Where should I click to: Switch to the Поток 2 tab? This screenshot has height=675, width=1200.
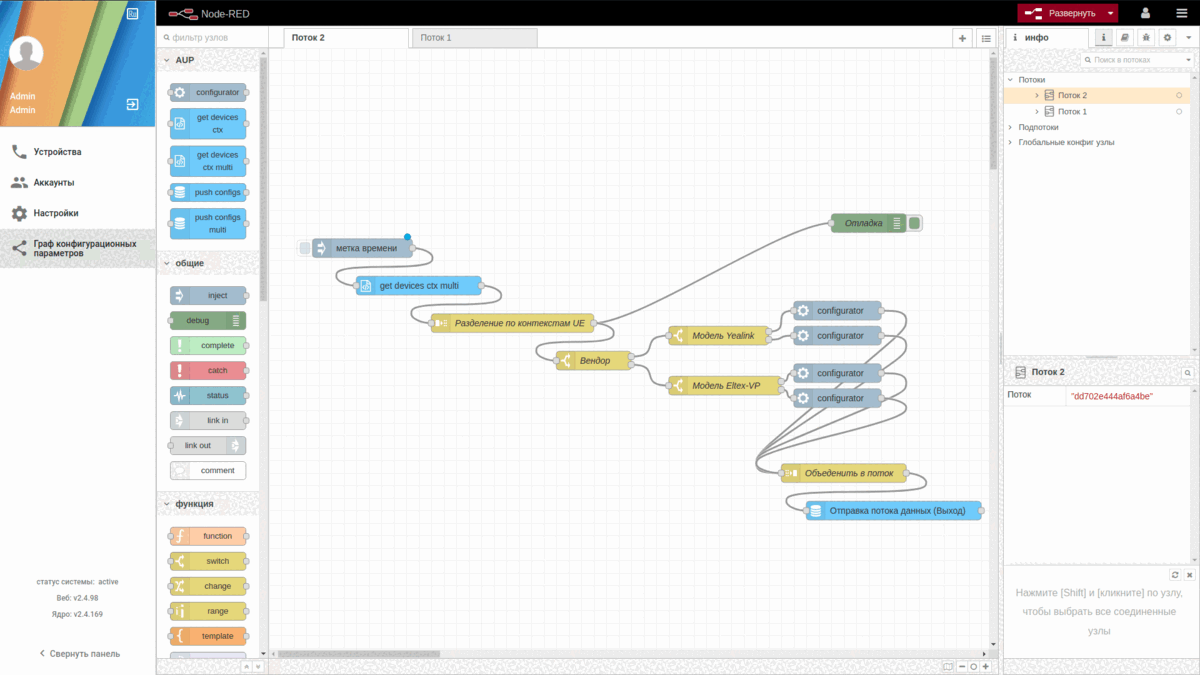pyautogui.click(x=346, y=38)
